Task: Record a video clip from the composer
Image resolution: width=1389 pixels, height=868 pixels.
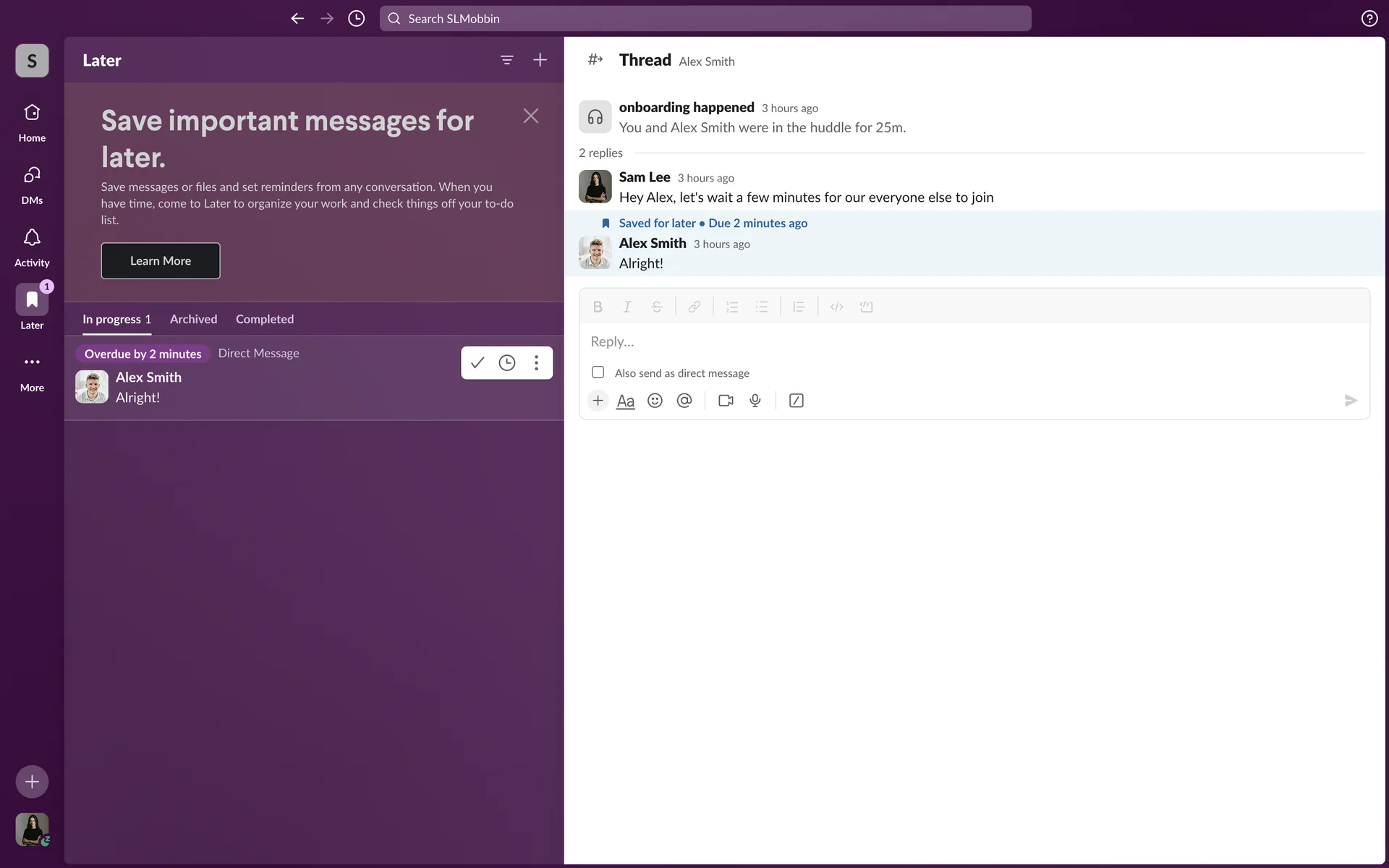Action: (726, 401)
